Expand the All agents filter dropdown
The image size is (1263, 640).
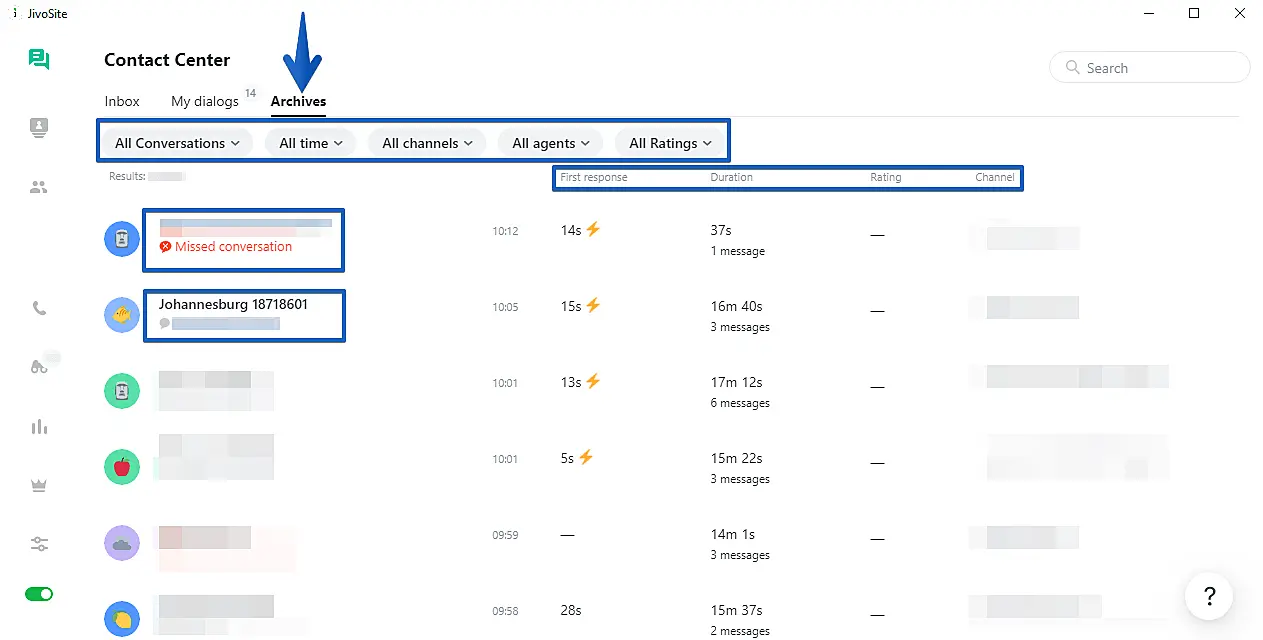[x=551, y=143]
